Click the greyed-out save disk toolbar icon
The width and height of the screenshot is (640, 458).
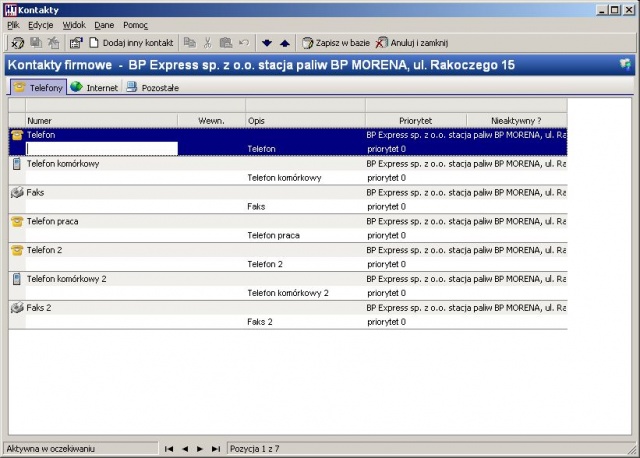click(36, 42)
